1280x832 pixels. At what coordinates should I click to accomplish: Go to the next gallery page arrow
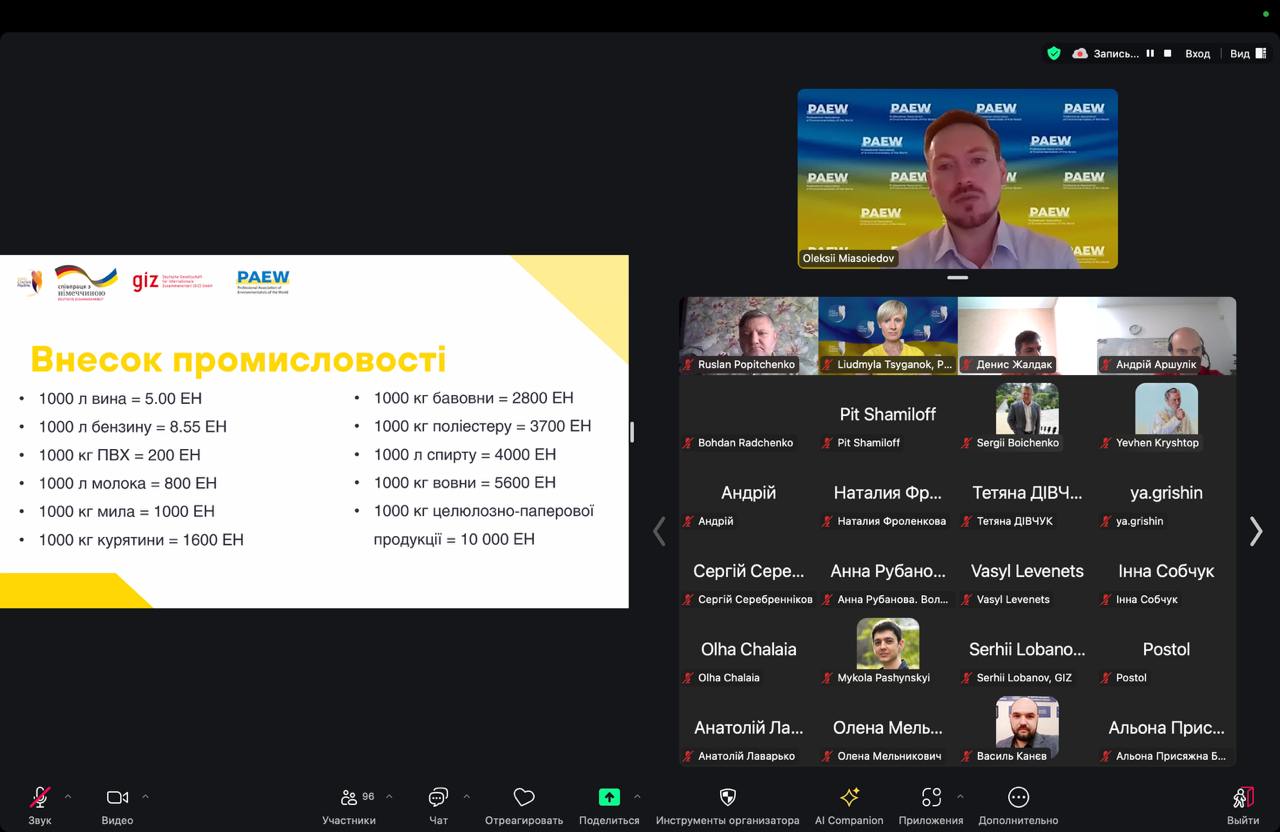coord(1256,531)
